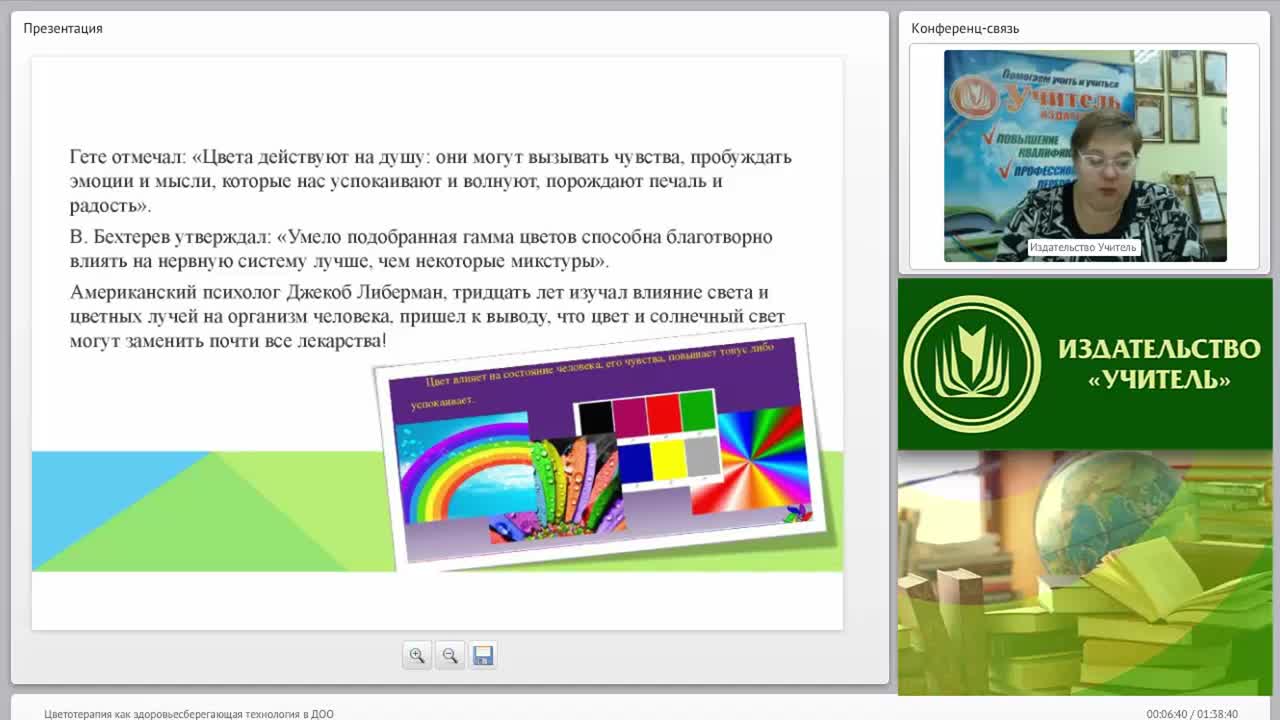
Task: Select the red color square on slide
Action: [x=663, y=412]
